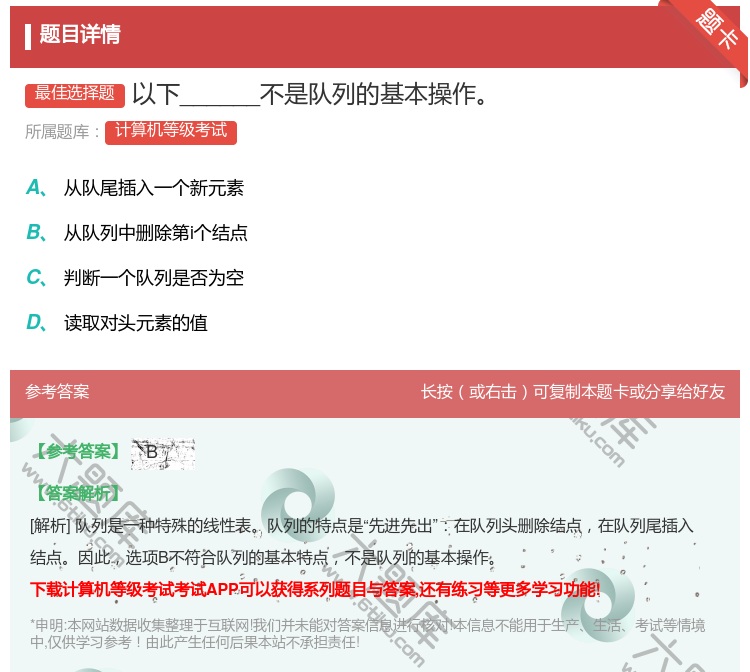
Task: Click the grey 申明 disclaimer text
Action: pyautogui.click(x=367, y=633)
